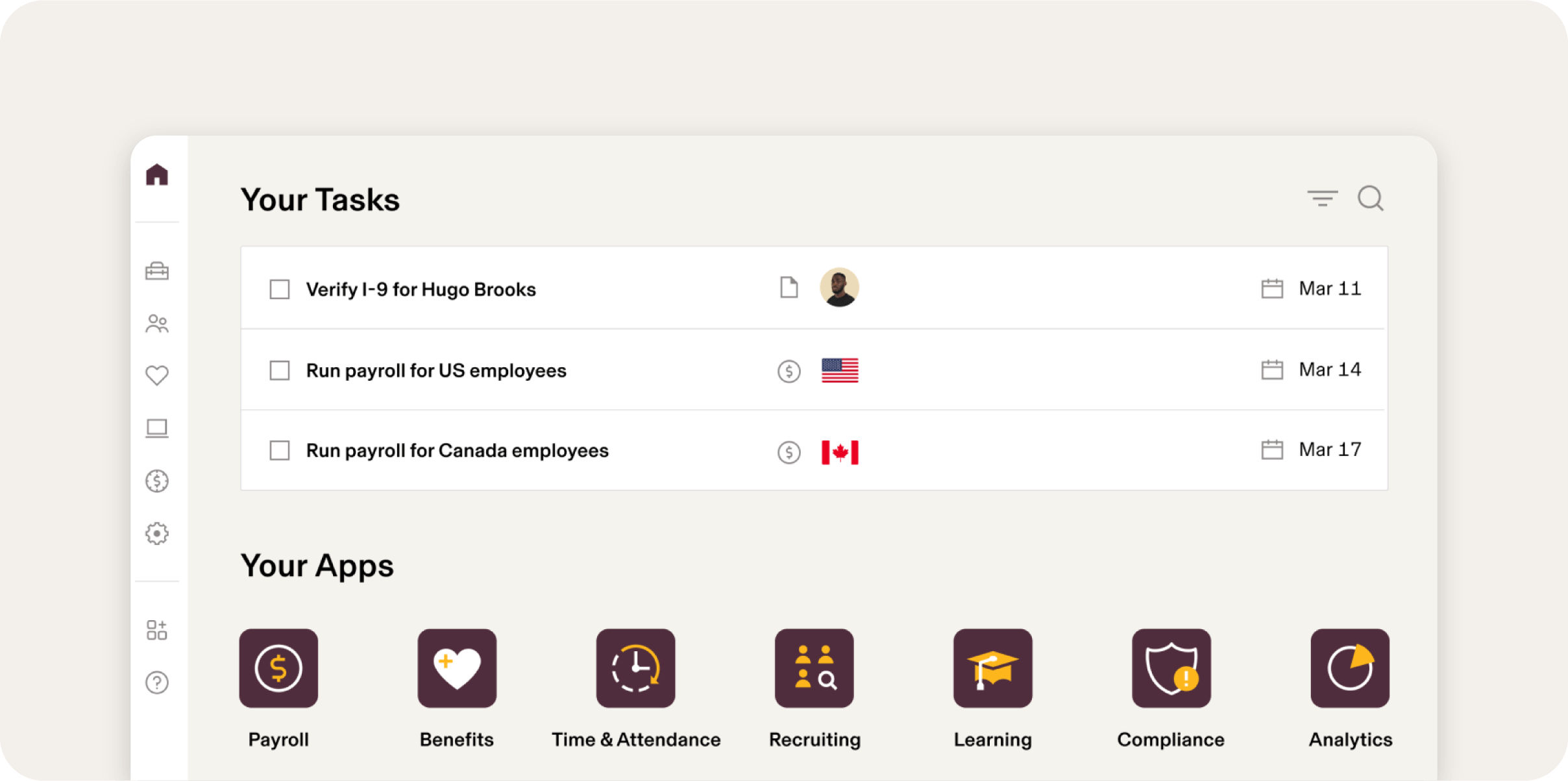Viewport: 1568px width, 781px height.
Task: Open Settings from the sidebar gear icon
Action: click(x=157, y=533)
